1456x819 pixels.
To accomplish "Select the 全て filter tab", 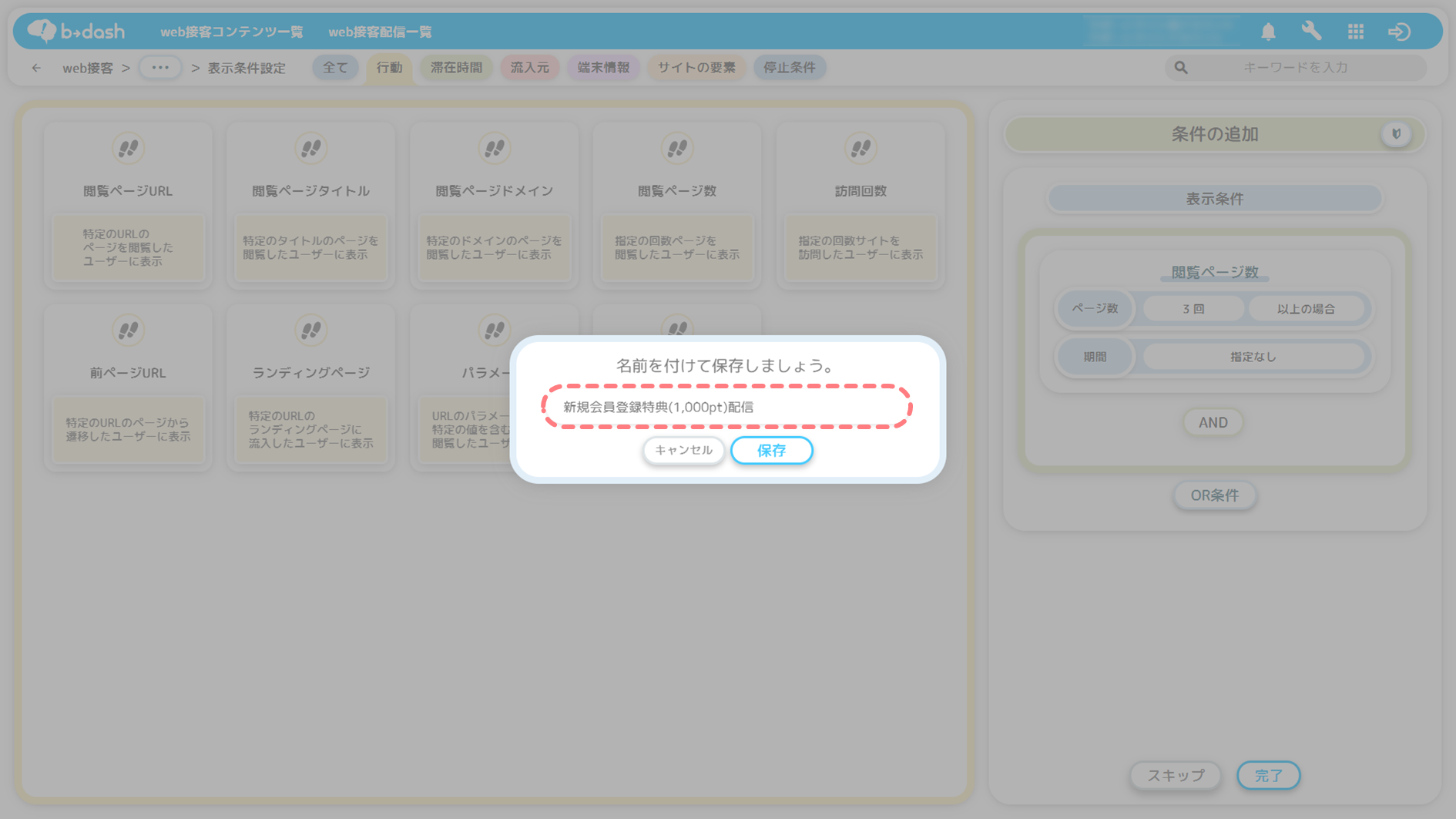I will click(x=335, y=68).
